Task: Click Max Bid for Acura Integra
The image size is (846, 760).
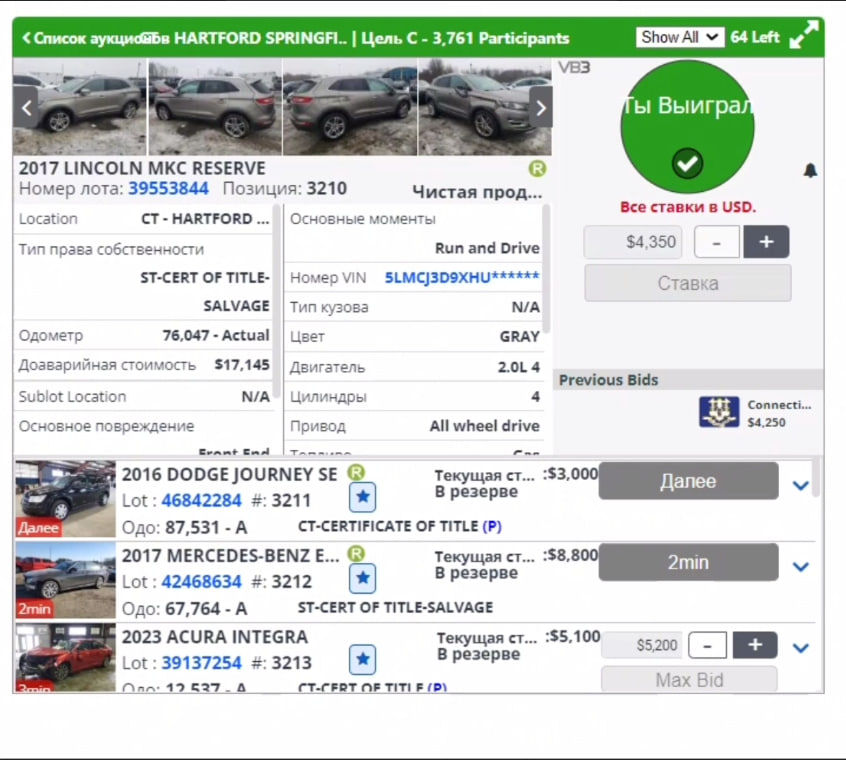Action: (x=689, y=680)
